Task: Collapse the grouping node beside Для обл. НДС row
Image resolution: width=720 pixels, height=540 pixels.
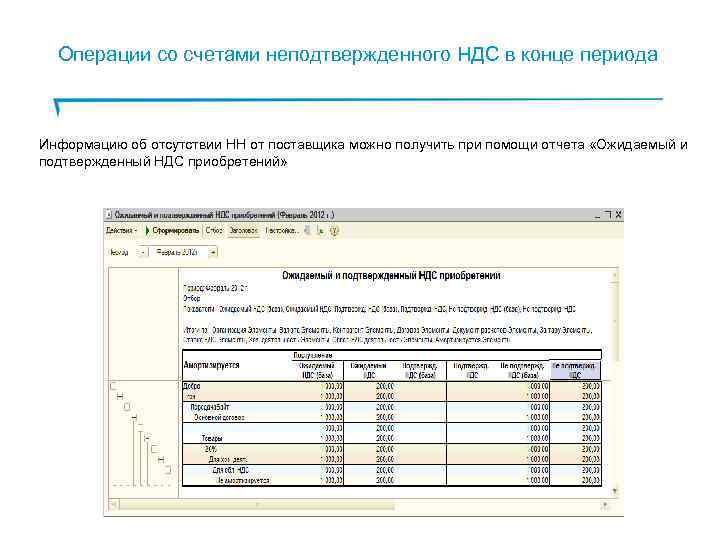Action: pos(168,470)
